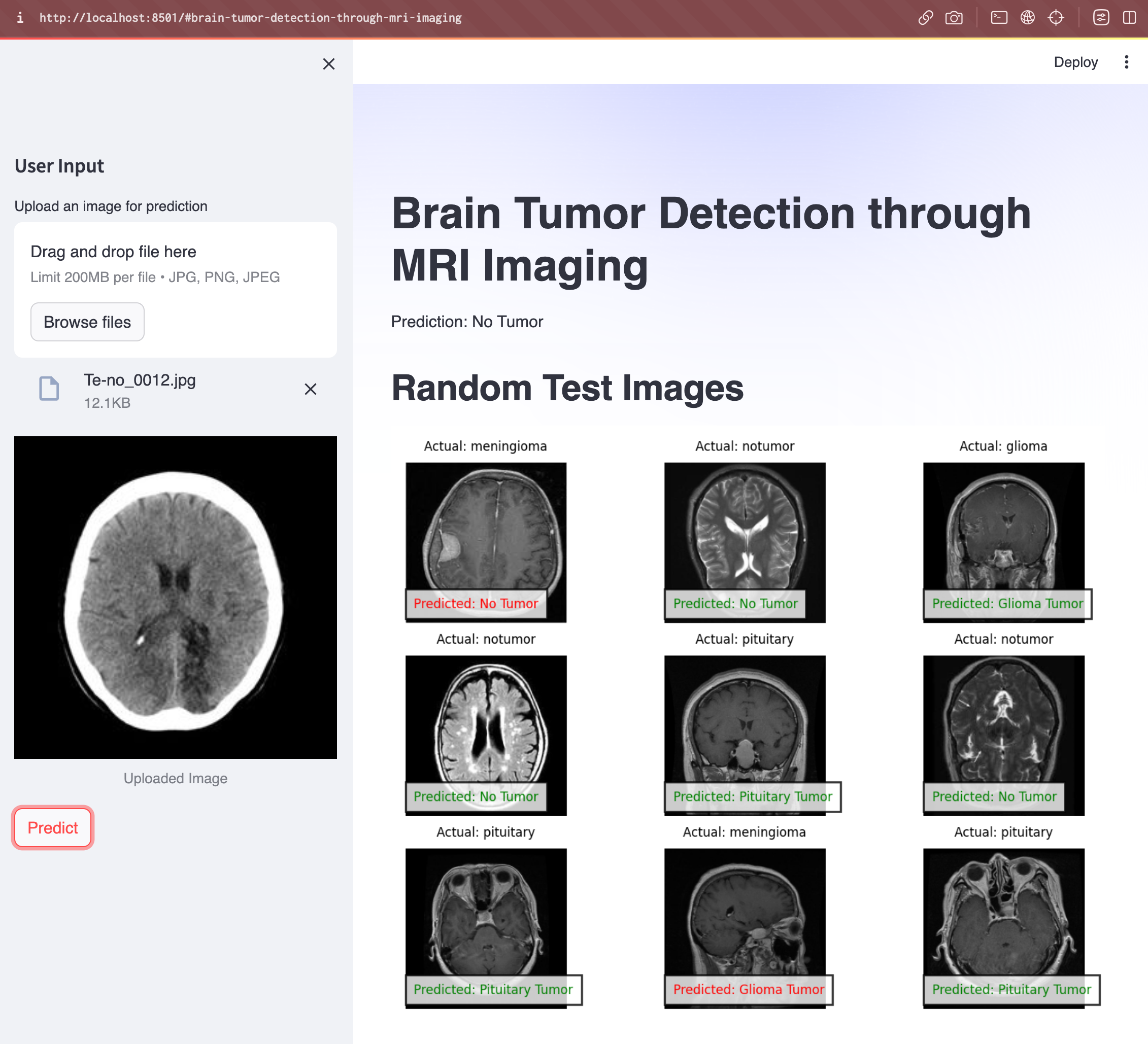This screenshot has width=1148, height=1044.
Task: Click the glioma MRI test image
Action: click(1003, 530)
